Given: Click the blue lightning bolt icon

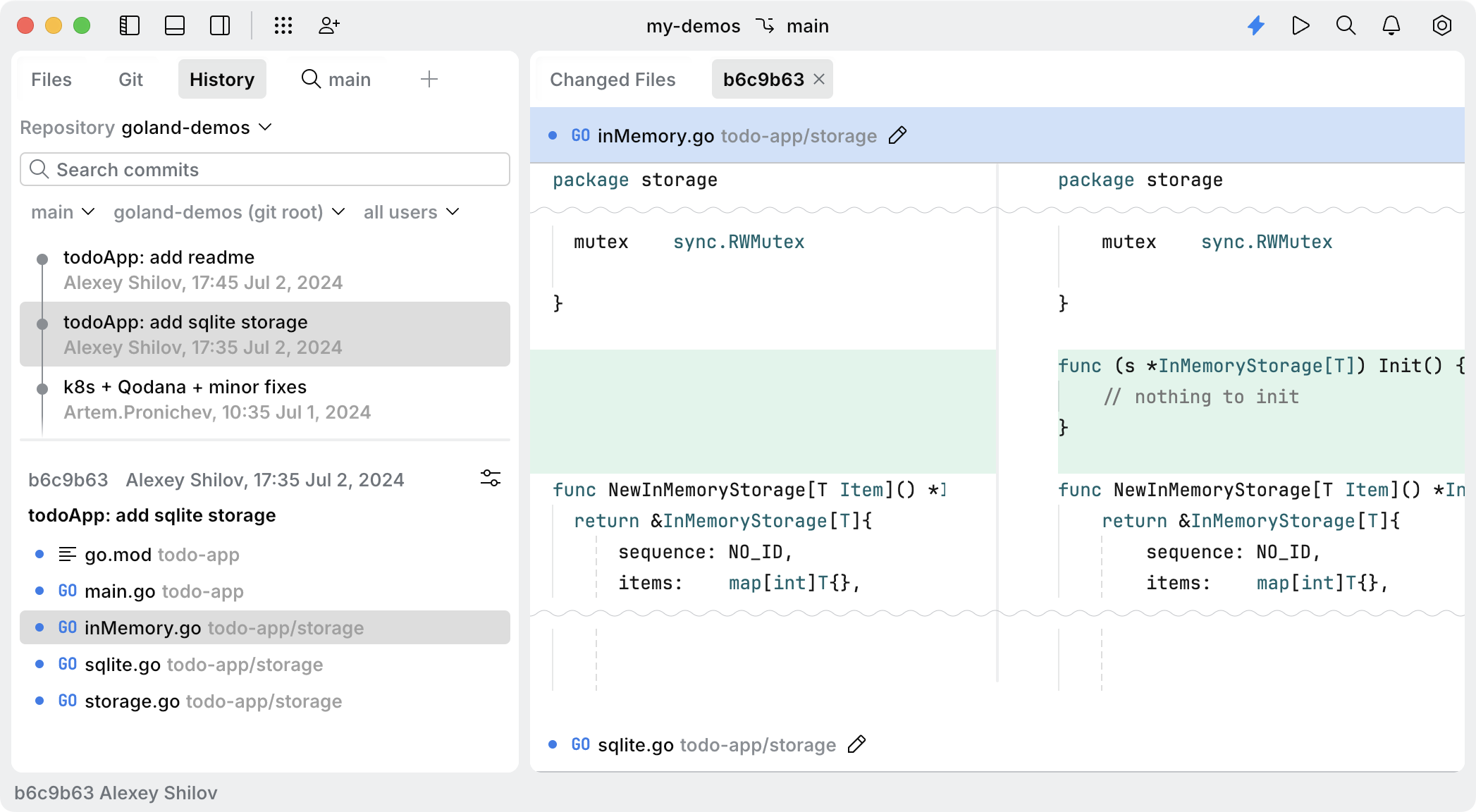Looking at the screenshot, I should point(1256,26).
